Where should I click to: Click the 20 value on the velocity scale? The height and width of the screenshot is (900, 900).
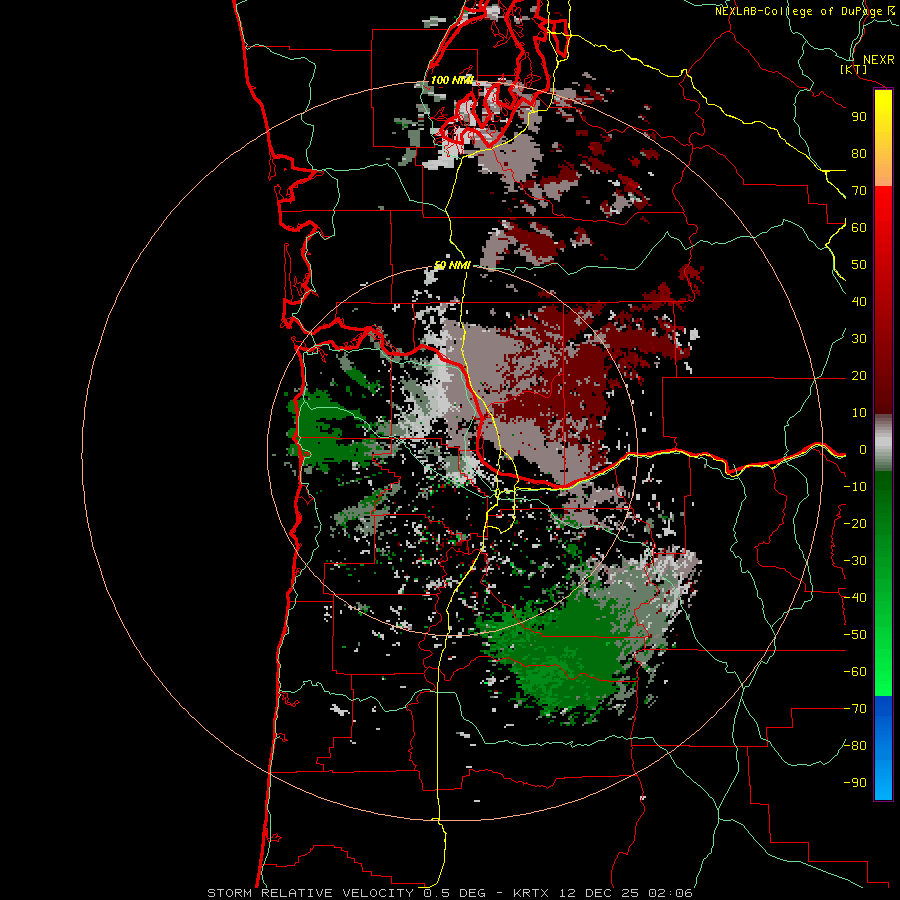(x=859, y=375)
